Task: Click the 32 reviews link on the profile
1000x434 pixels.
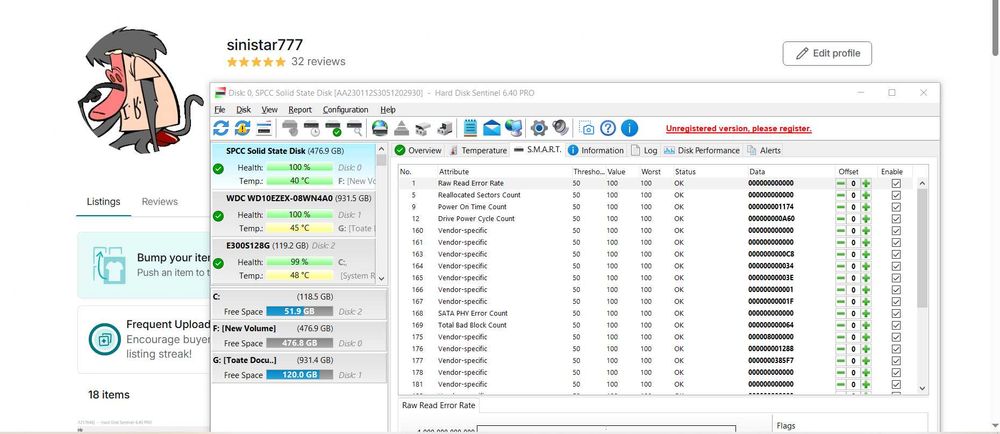Action: click(x=318, y=62)
